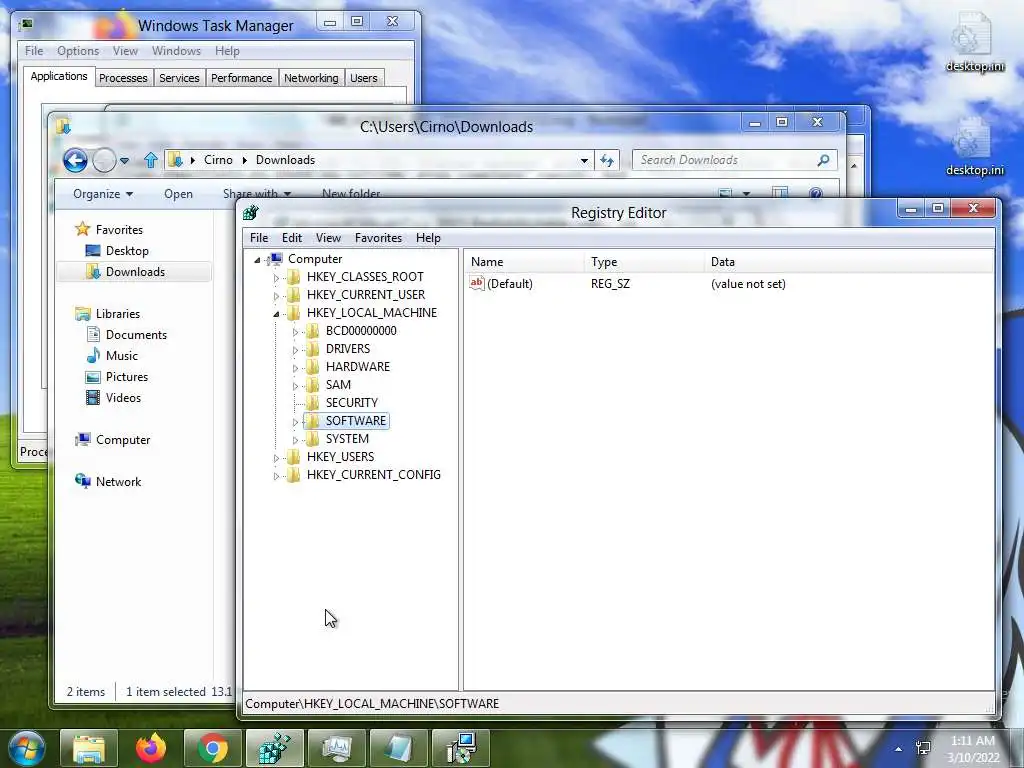Switch to Registry Editor taskbar button

pos(275,748)
